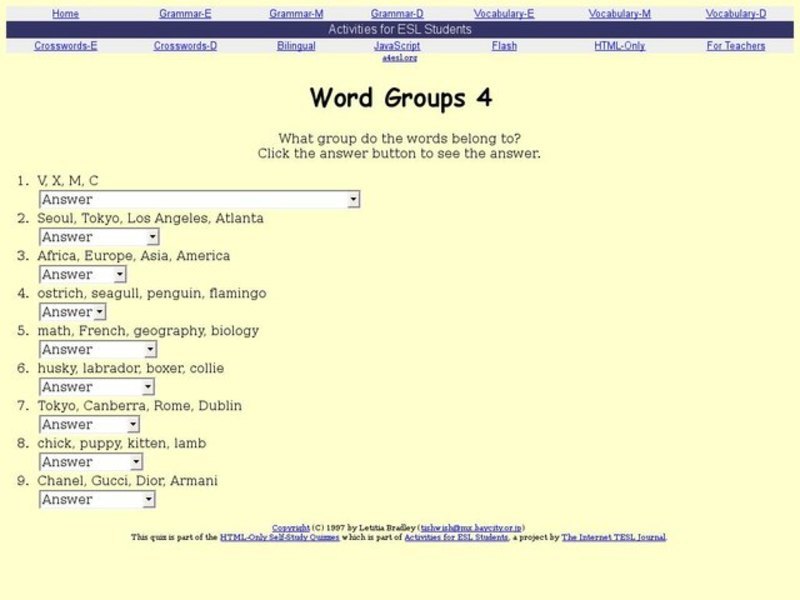Open the Crosswords-E page
Screen dimensions: 800x600
[66, 45]
